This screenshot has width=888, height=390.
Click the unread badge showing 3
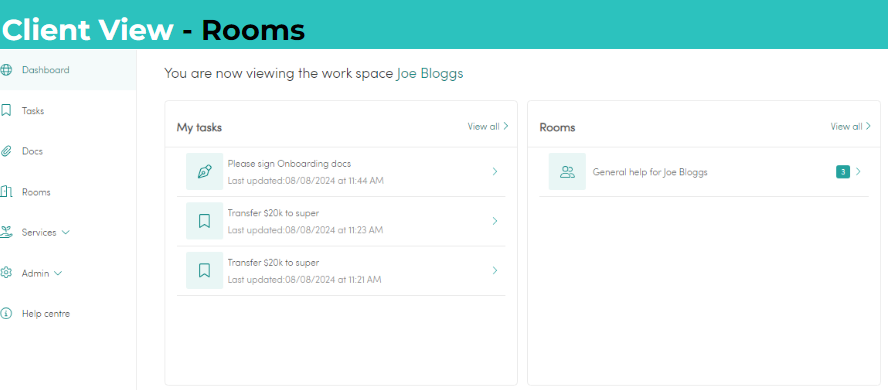point(843,172)
